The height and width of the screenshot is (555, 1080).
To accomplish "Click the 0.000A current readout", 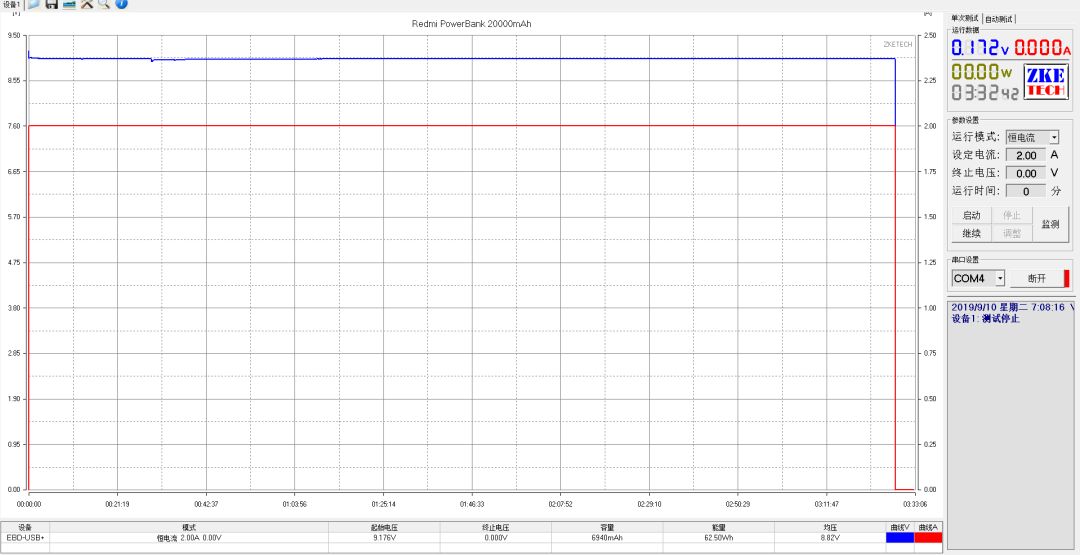I will tap(1042, 48).
